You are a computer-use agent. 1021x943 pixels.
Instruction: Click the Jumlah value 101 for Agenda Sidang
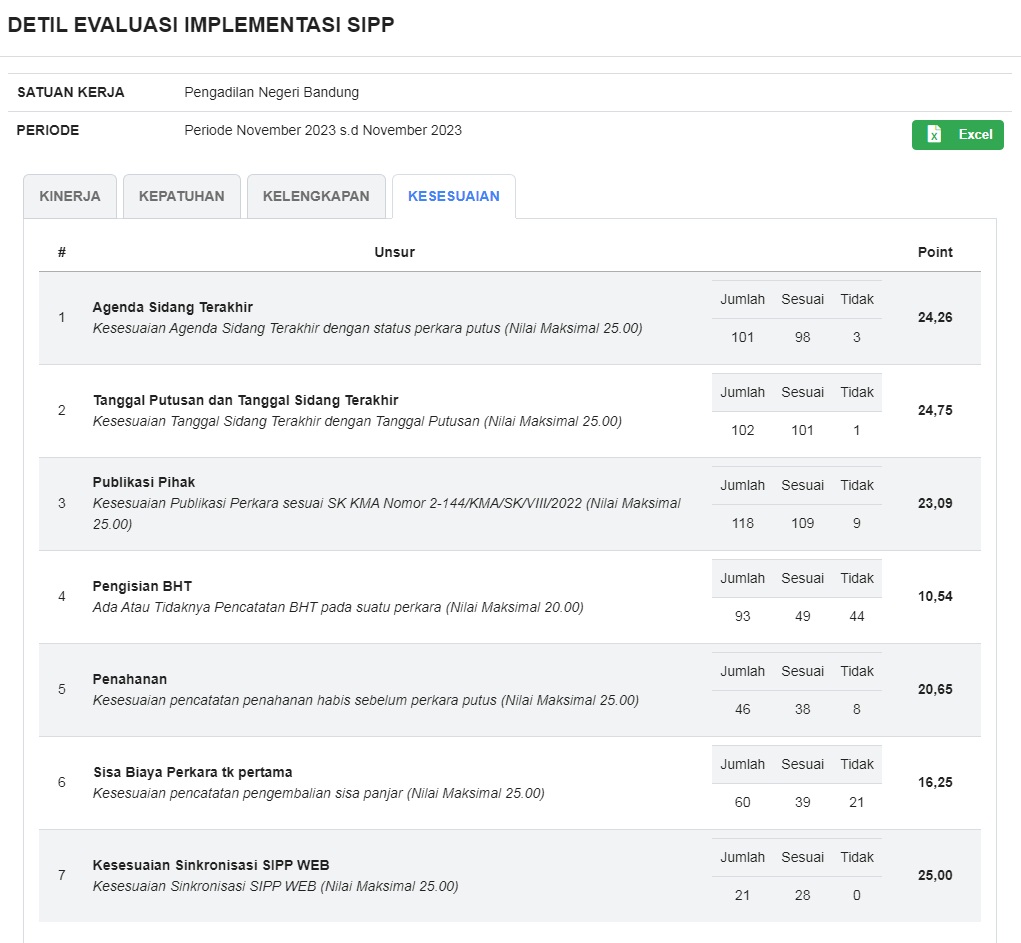pos(742,337)
